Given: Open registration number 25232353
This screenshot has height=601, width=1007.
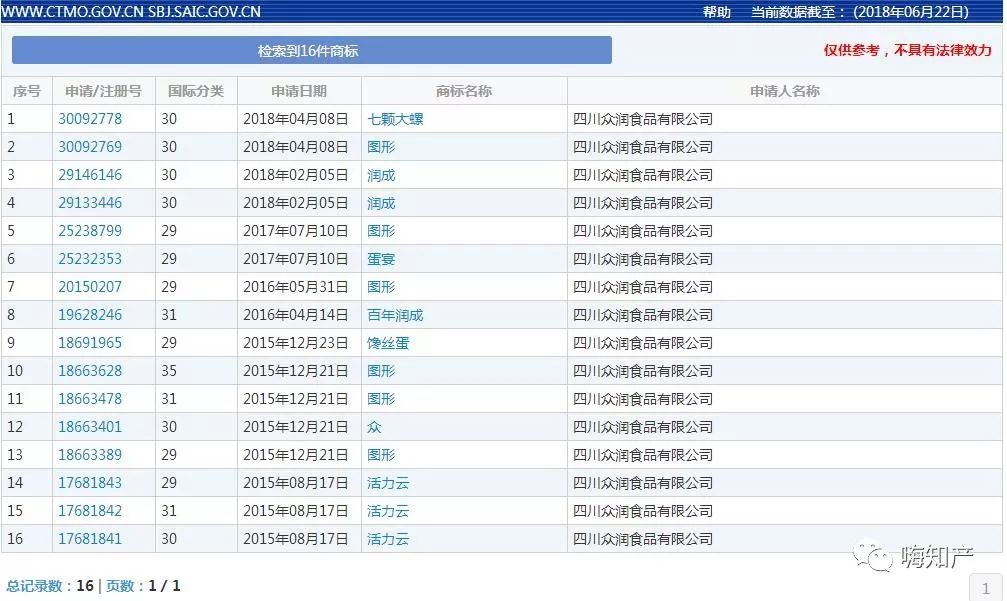Looking at the screenshot, I should click(x=90, y=259).
